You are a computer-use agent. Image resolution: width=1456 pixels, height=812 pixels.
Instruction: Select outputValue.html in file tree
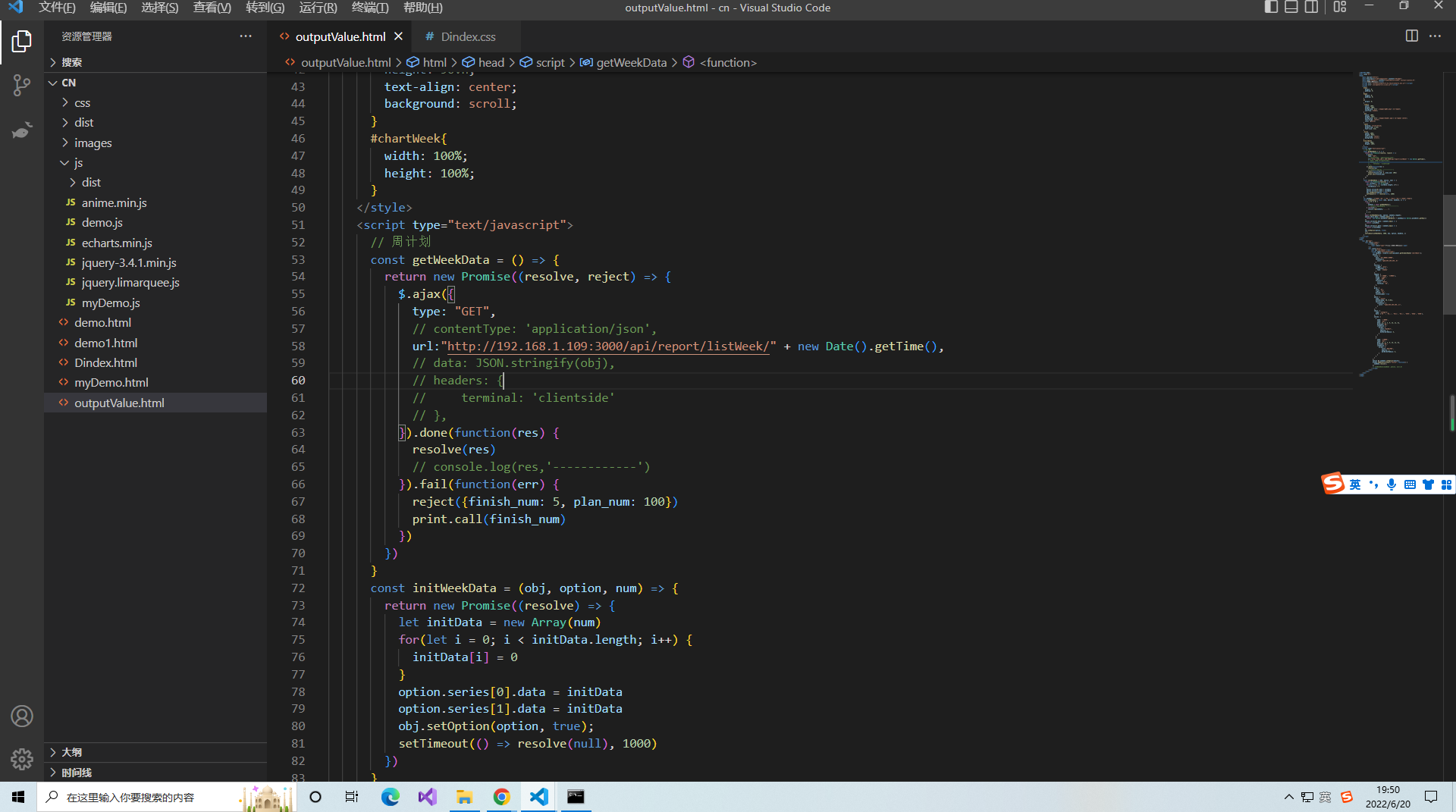click(155, 403)
